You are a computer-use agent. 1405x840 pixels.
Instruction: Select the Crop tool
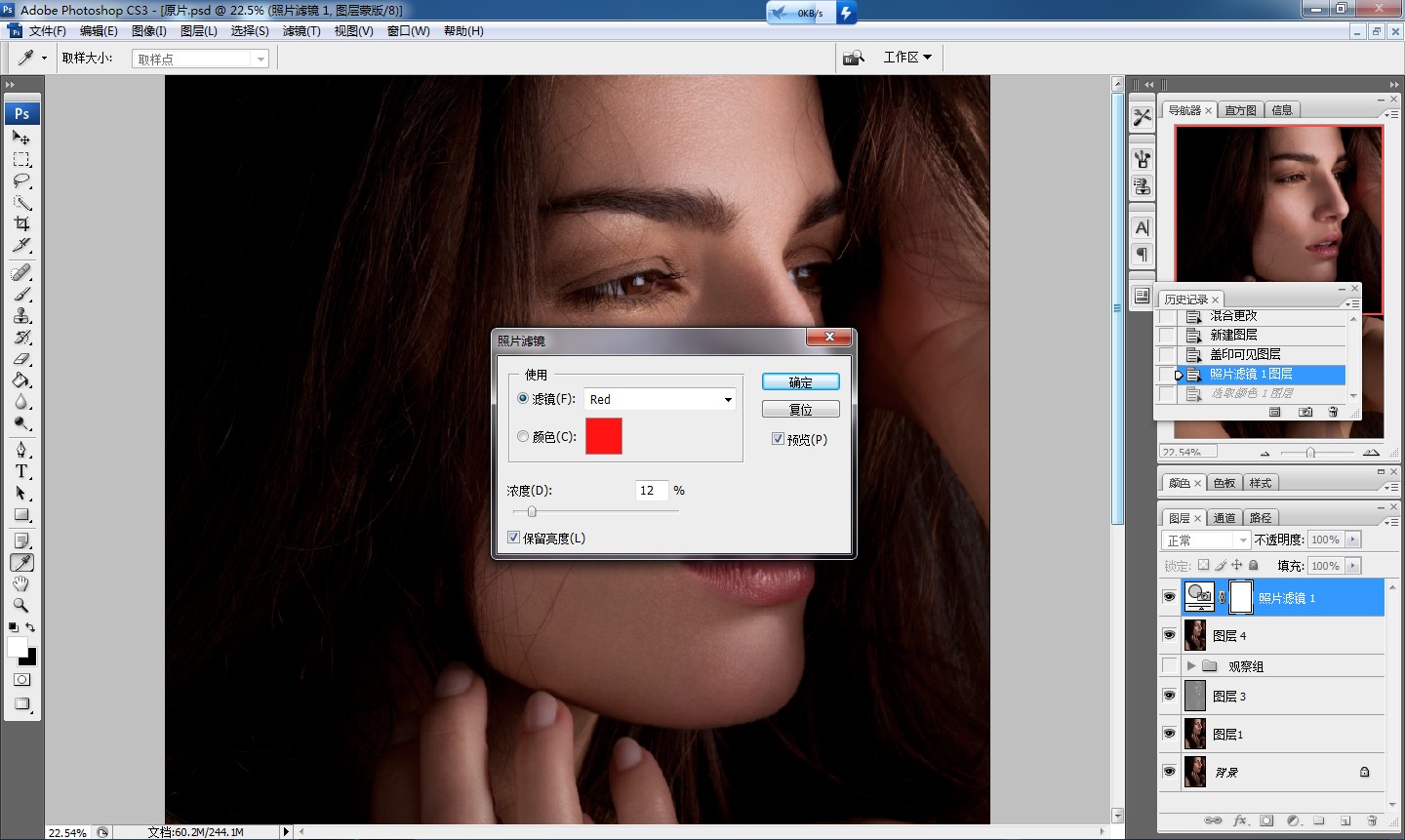coord(21,223)
